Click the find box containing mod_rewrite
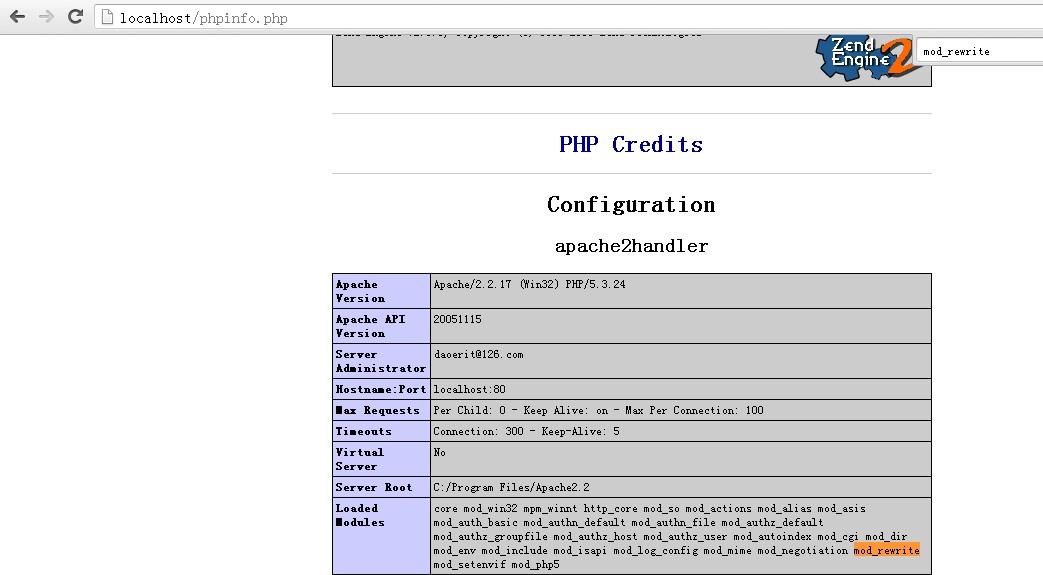 point(979,51)
